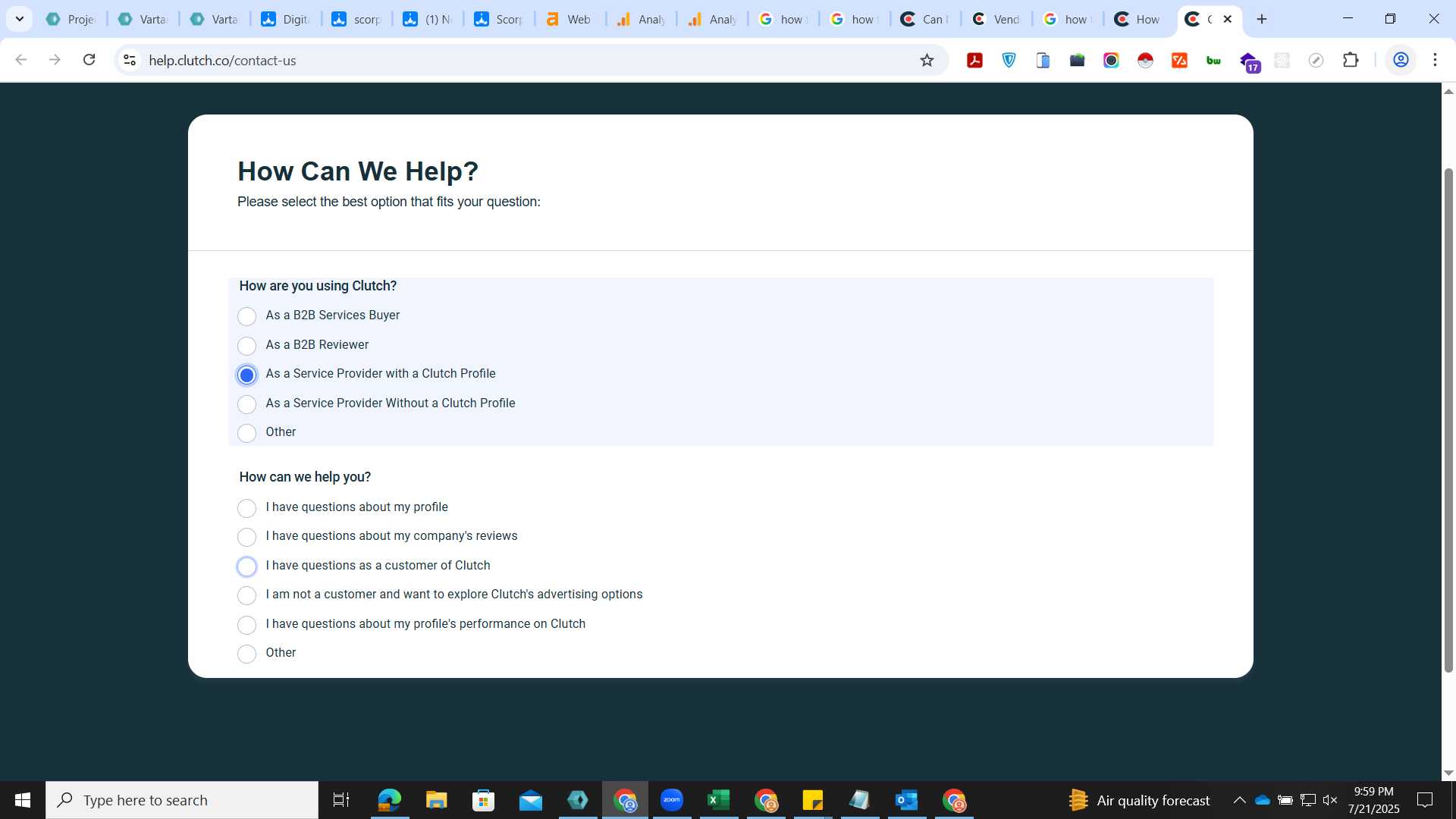
Task: Click the blue document extension icon
Action: (1043, 60)
